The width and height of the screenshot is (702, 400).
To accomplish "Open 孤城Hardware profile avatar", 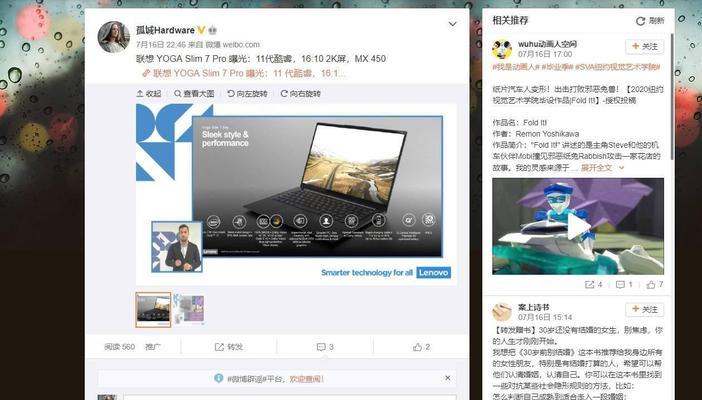I will [x=114, y=37].
